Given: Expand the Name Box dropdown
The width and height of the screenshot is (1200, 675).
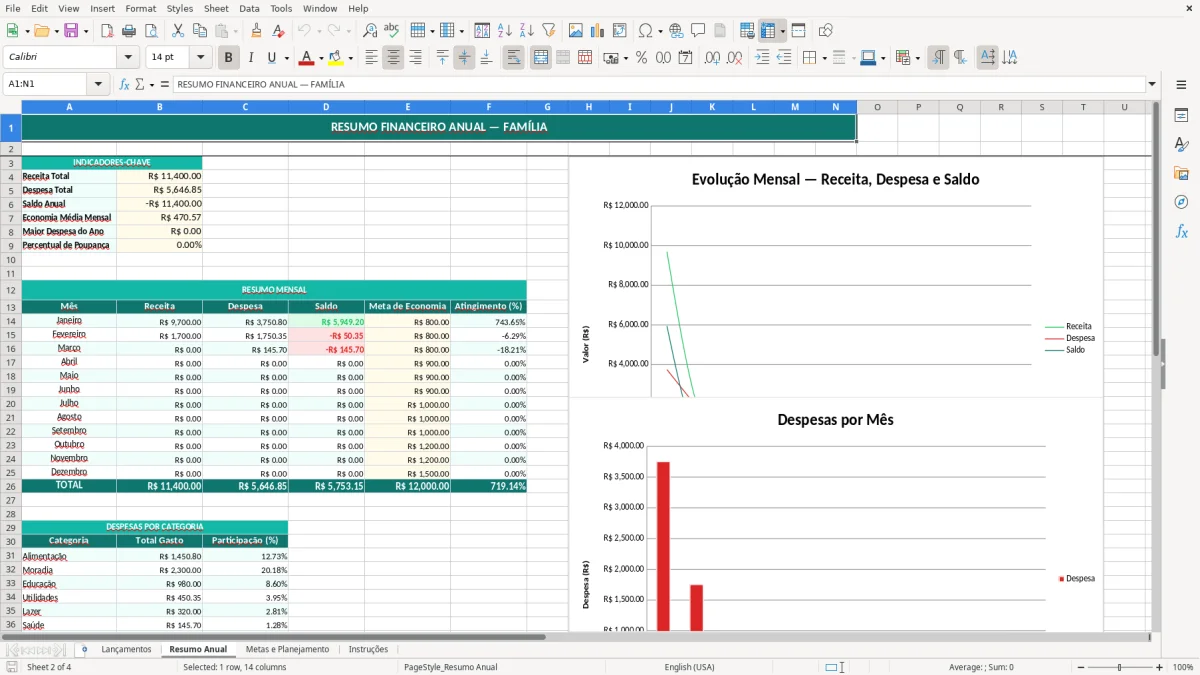Looking at the screenshot, I should [x=98, y=84].
